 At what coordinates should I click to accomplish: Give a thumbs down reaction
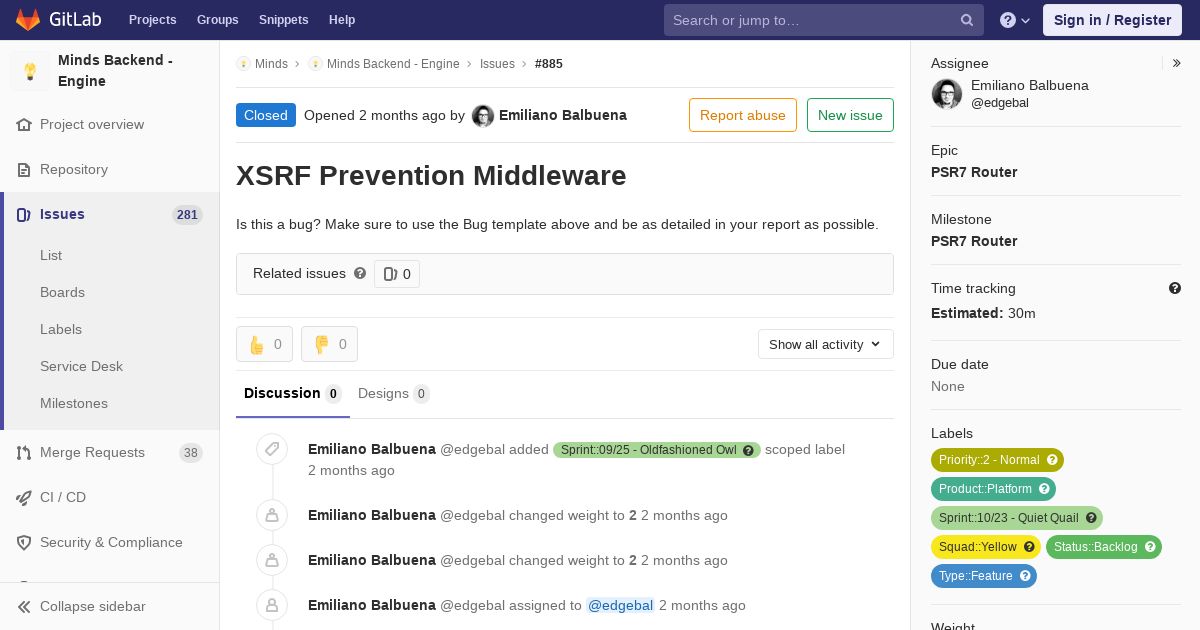(329, 344)
